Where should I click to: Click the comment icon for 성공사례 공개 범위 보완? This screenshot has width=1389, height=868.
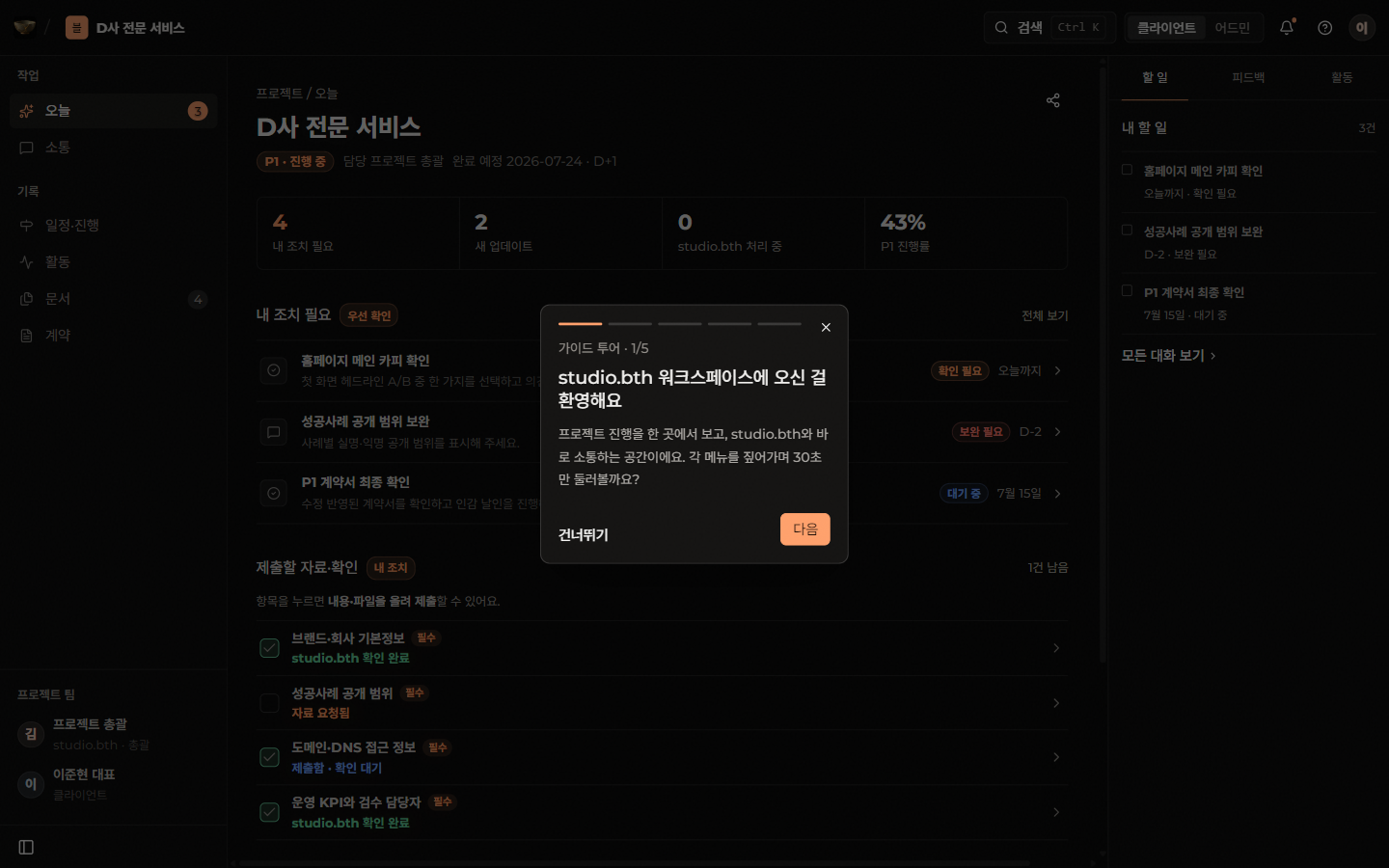tap(274, 432)
